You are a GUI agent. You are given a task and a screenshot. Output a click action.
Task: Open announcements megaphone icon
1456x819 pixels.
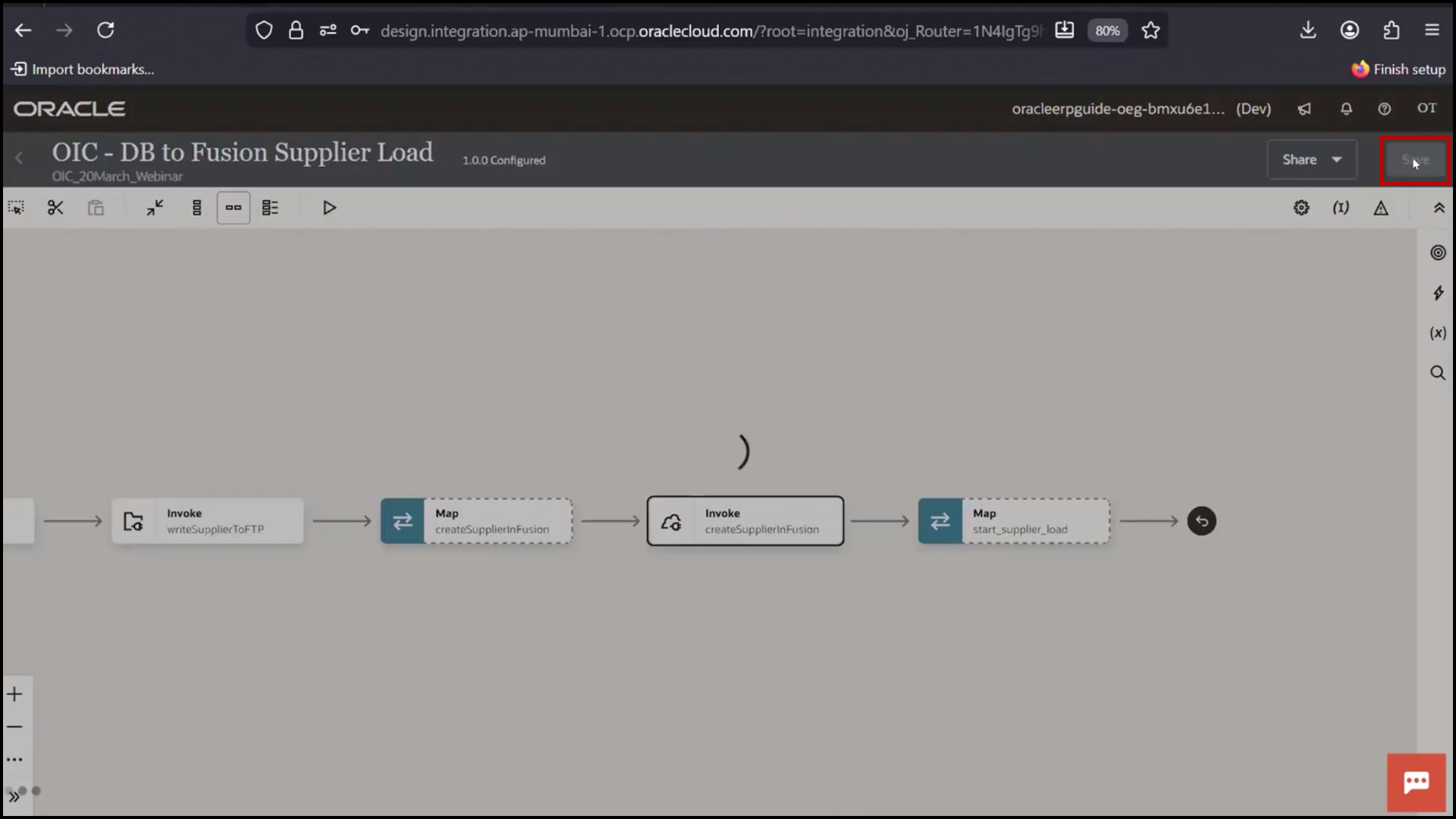[1304, 108]
